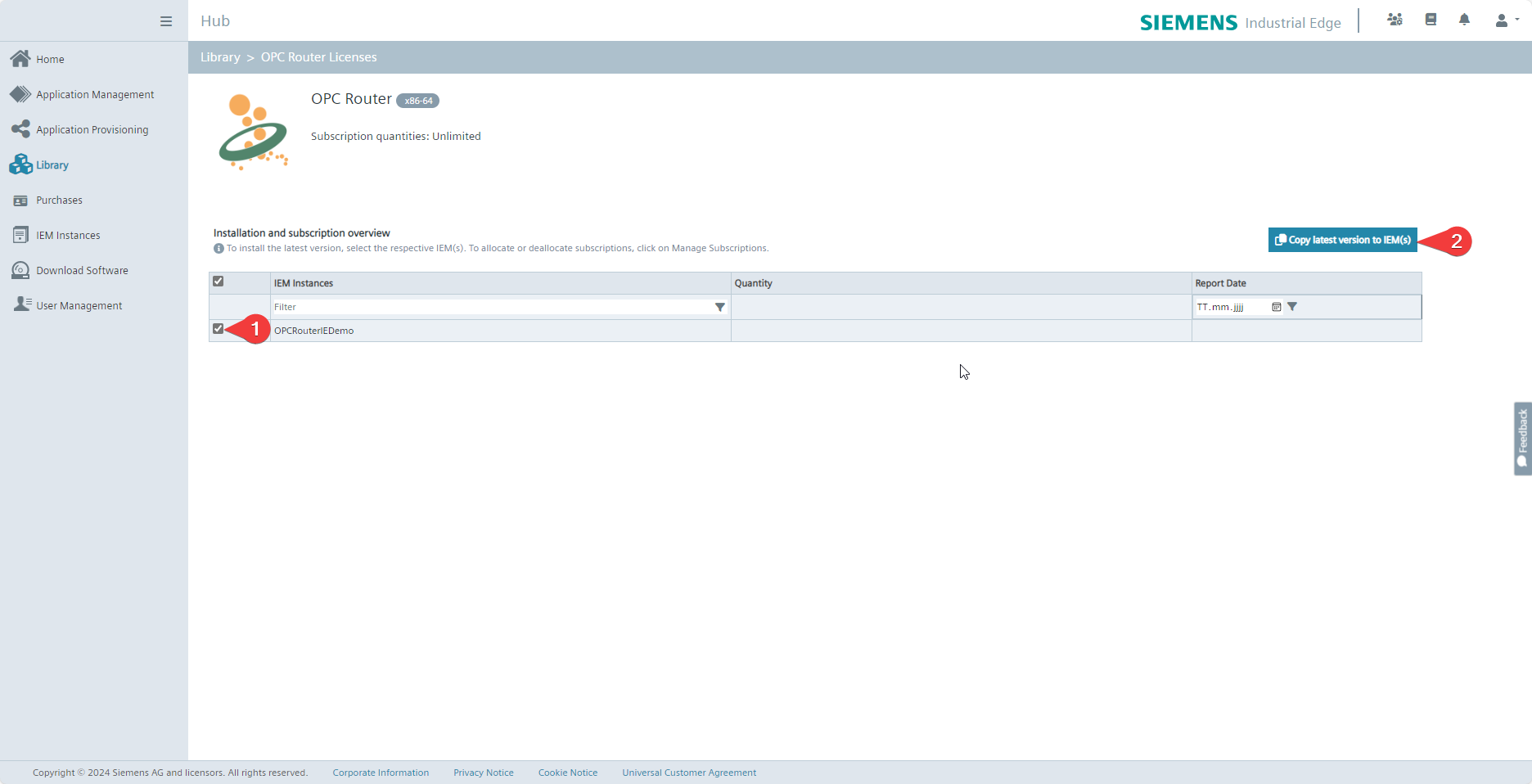Viewport: 1532px width, 784px height.
Task: Open the Report Date filter funnel options
Action: coord(1292,307)
